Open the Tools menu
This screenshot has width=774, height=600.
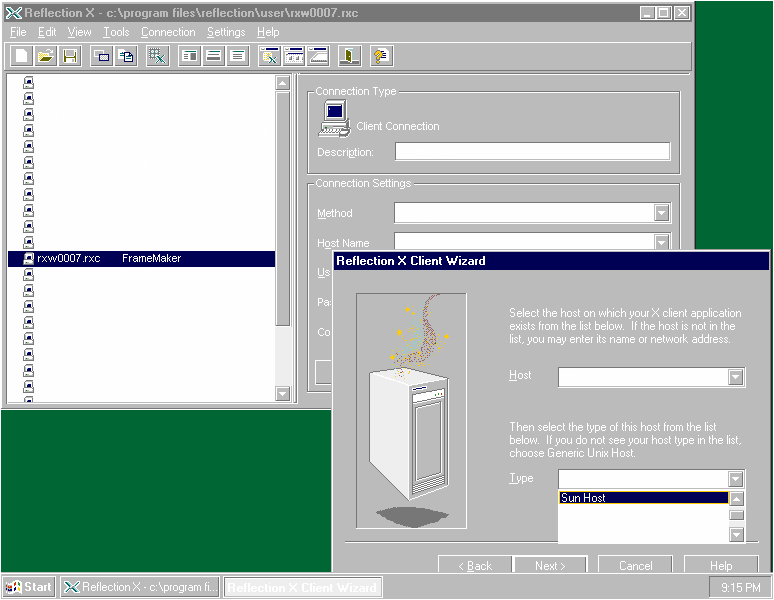pos(116,32)
